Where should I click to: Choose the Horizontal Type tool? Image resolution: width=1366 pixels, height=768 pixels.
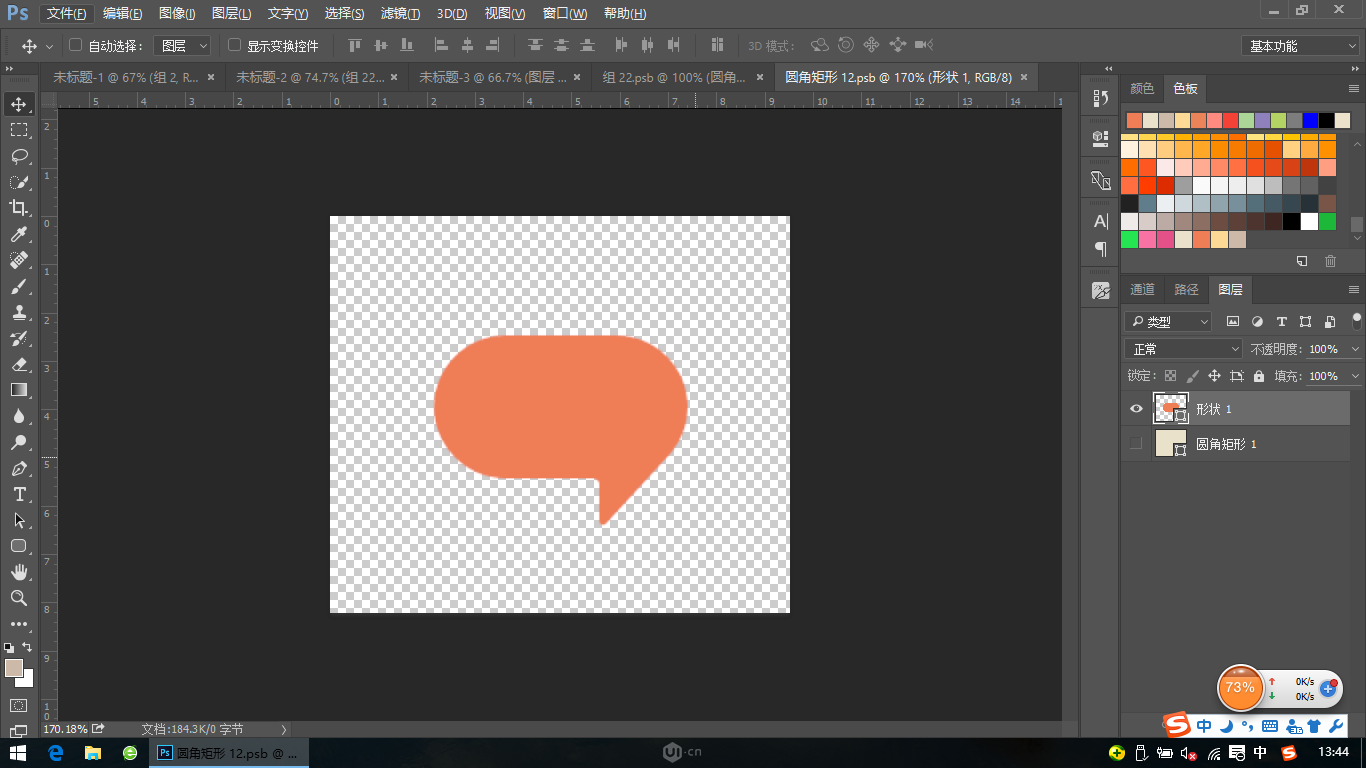[19, 494]
